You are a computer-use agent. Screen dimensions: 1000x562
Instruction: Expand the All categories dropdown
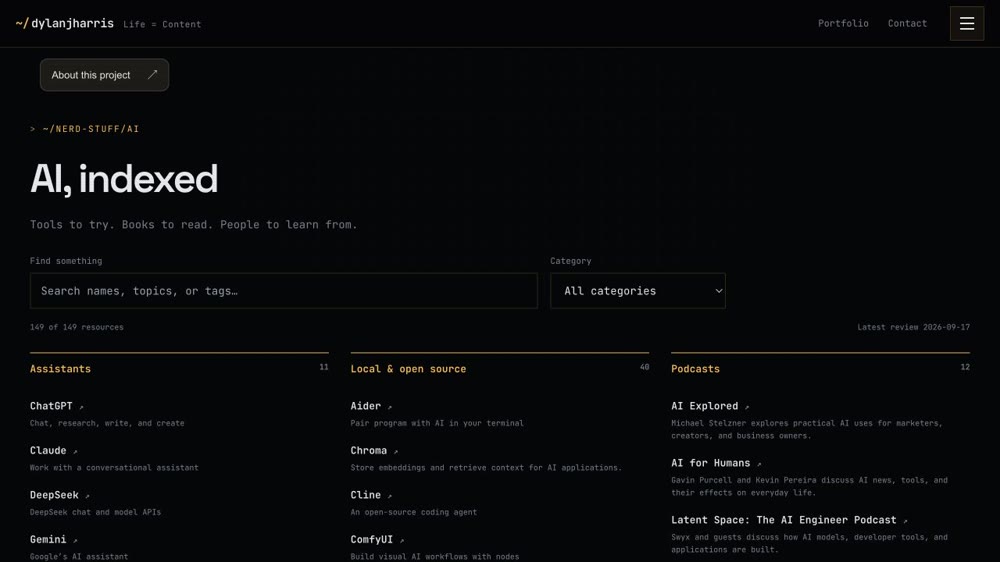tap(638, 291)
